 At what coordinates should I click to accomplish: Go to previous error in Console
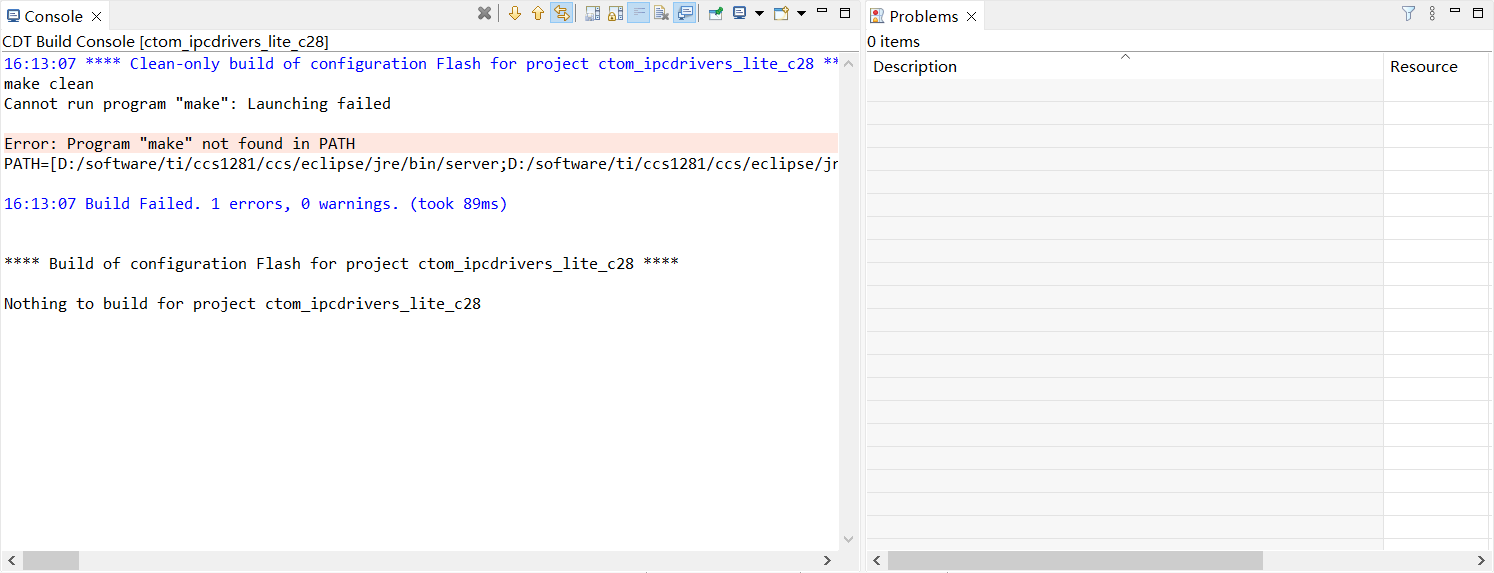[538, 13]
